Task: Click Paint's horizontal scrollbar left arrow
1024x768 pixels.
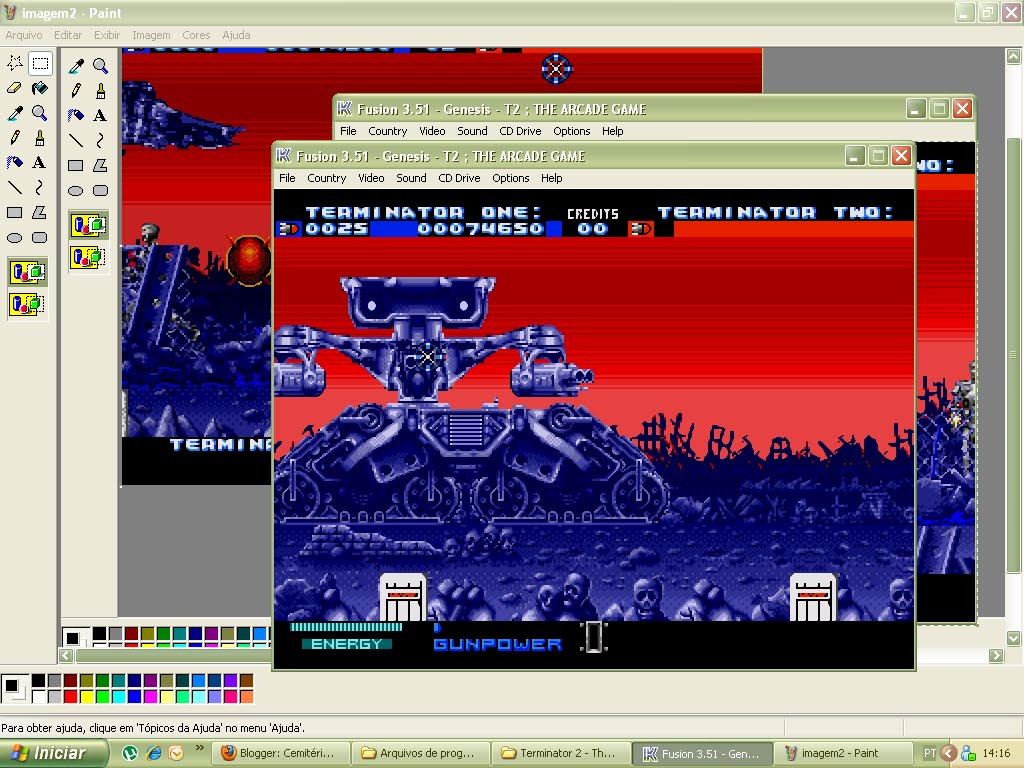Action: coord(66,655)
